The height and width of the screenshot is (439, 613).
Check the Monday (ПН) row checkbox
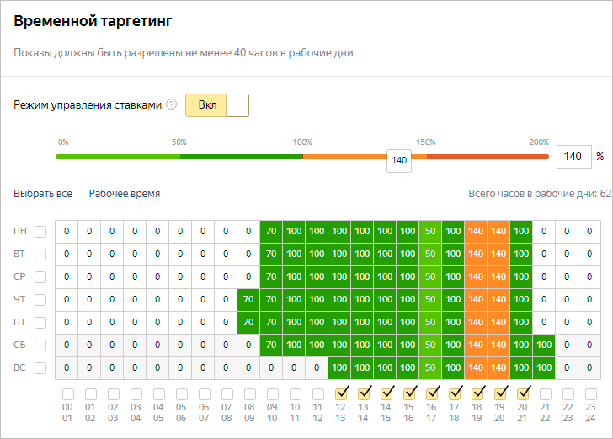[x=40, y=232]
